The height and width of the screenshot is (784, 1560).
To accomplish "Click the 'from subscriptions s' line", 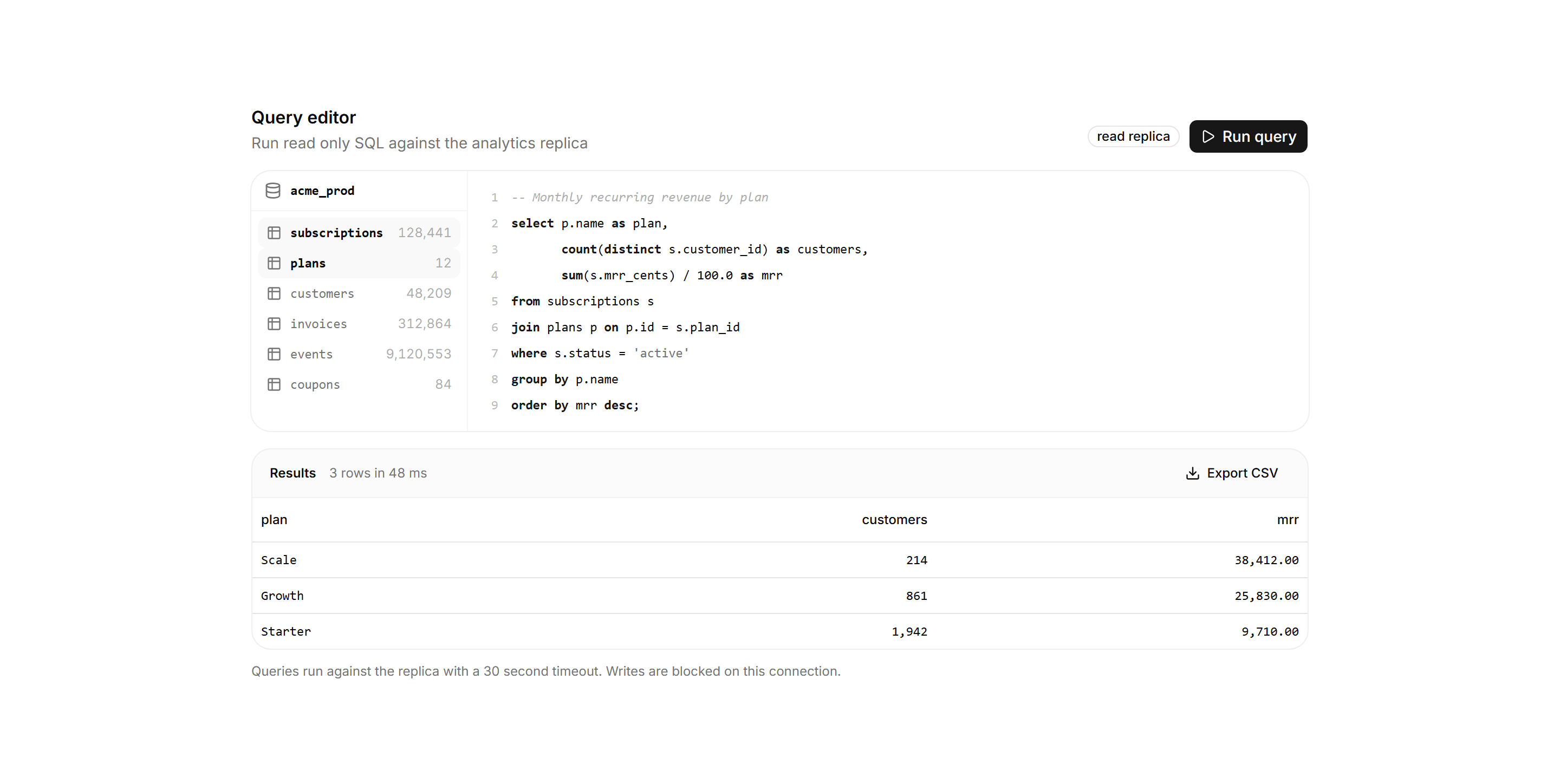I will [x=582, y=302].
